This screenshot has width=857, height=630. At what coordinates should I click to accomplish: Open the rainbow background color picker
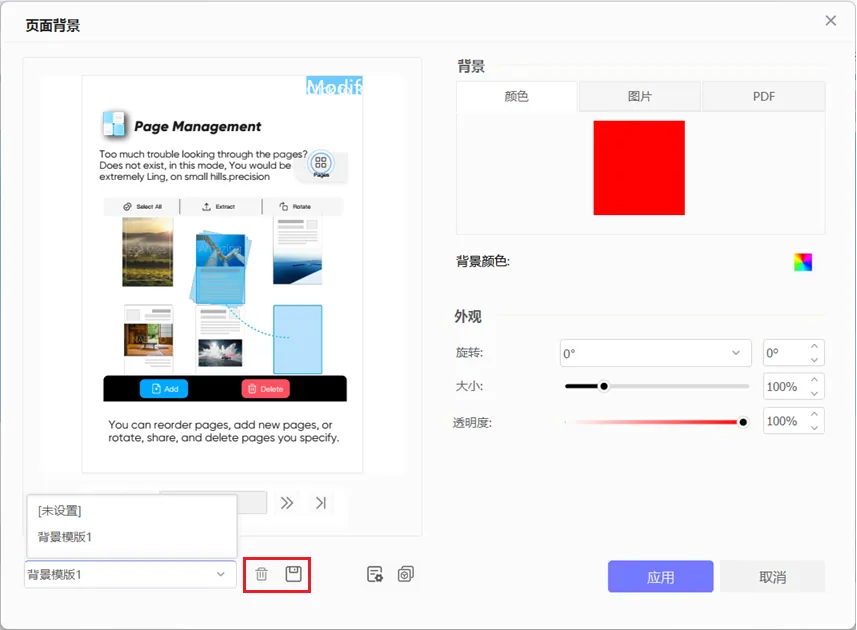click(803, 262)
